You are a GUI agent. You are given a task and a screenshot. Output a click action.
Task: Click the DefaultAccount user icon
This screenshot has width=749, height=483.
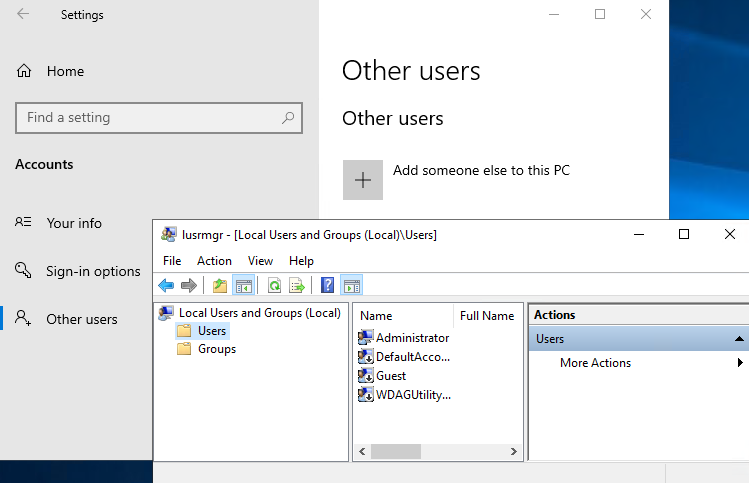coord(365,356)
